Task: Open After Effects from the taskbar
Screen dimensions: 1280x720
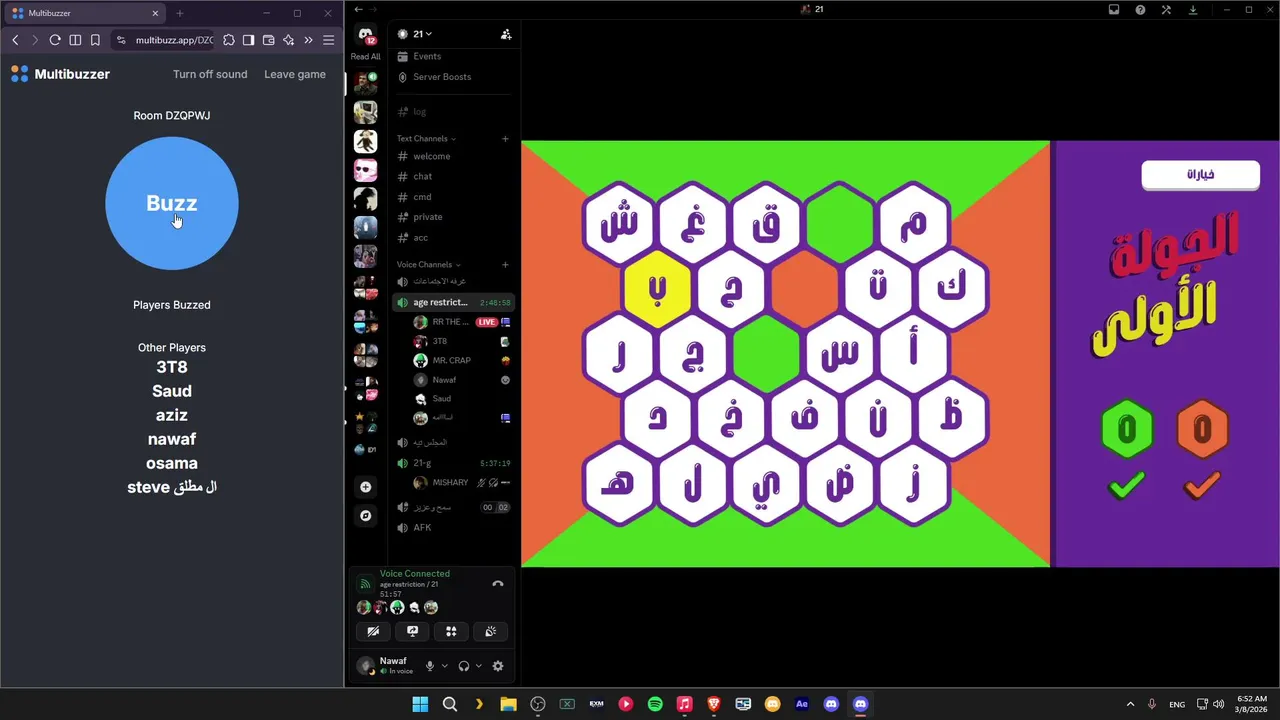Action: (x=801, y=704)
